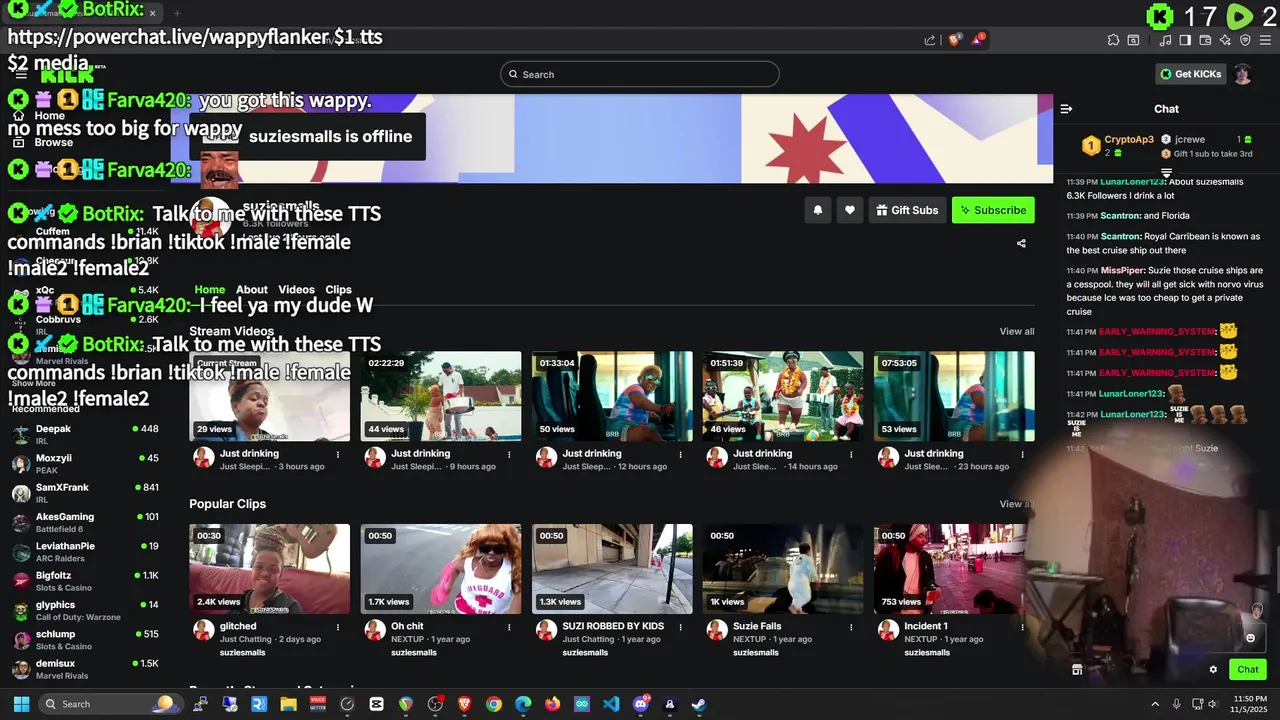Play the SUZI ROBBED BY KIDS clip thumbnail
Viewport: 1280px width, 720px height.
pyautogui.click(x=612, y=569)
